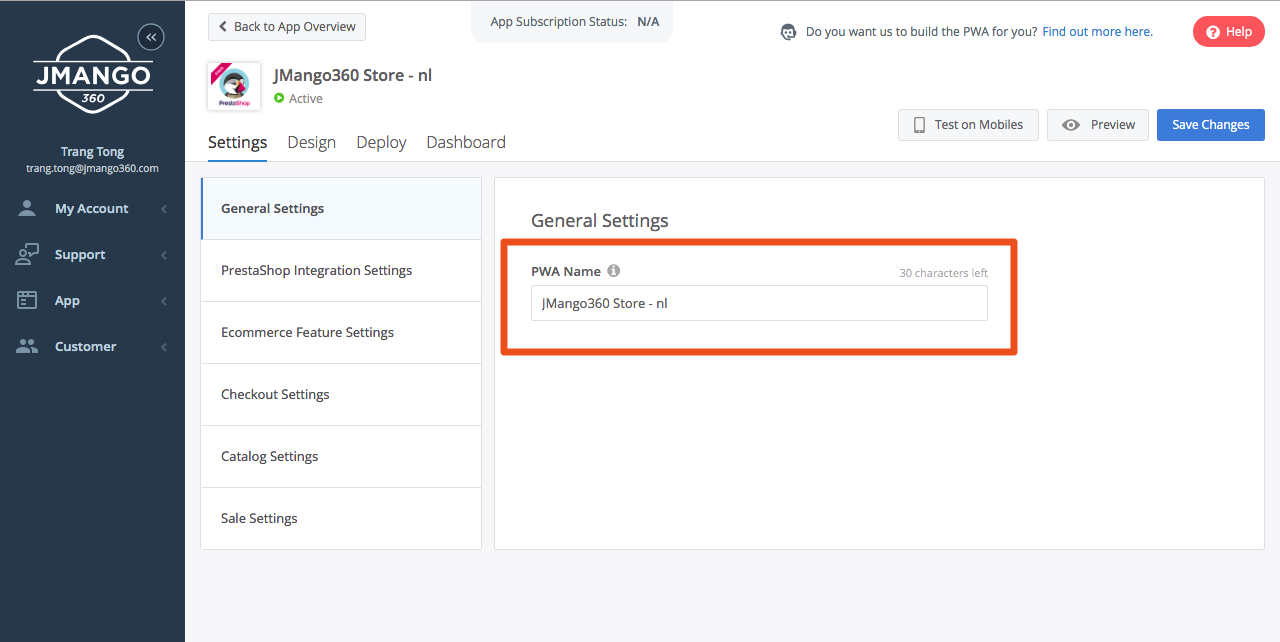Click the PWA Name info icon
1280x642 pixels.
[614, 271]
